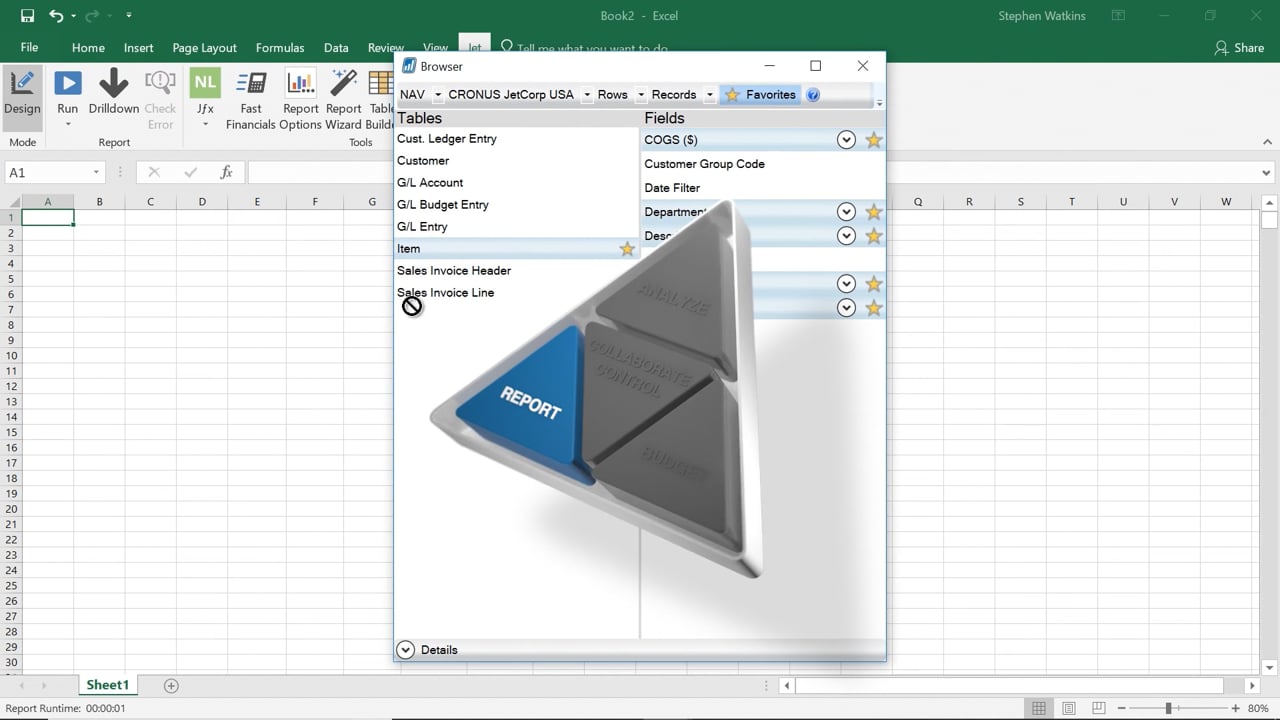Adjust the zoom slider handle
1280x720 pixels.
pos(1168,708)
